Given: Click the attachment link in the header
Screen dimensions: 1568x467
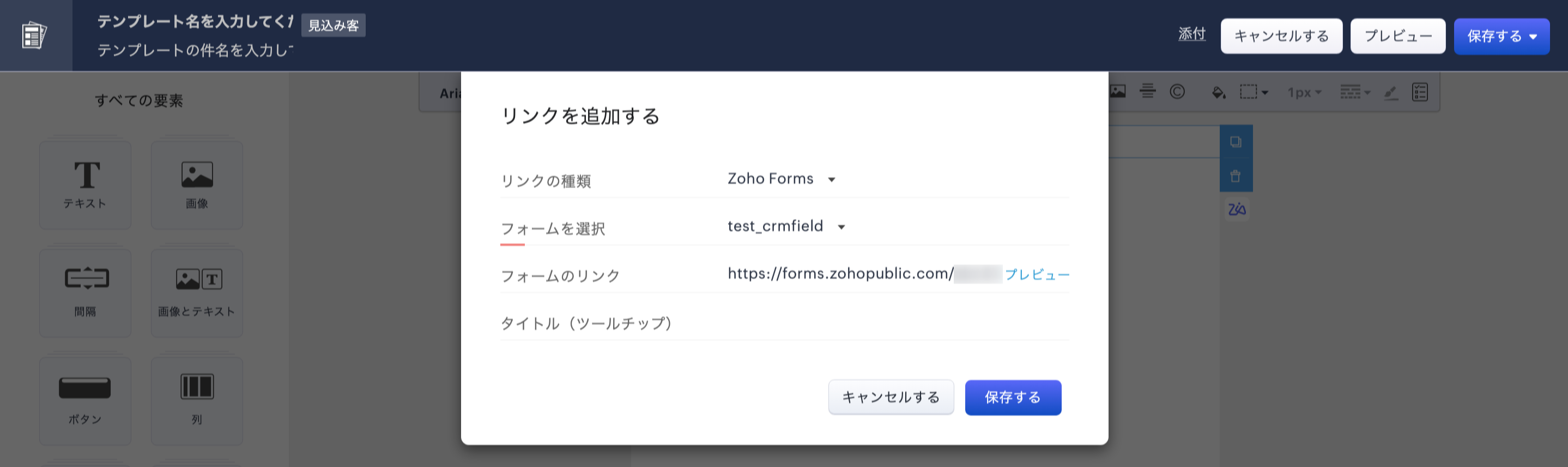Looking at the screenshot, I should (1191, 34).
